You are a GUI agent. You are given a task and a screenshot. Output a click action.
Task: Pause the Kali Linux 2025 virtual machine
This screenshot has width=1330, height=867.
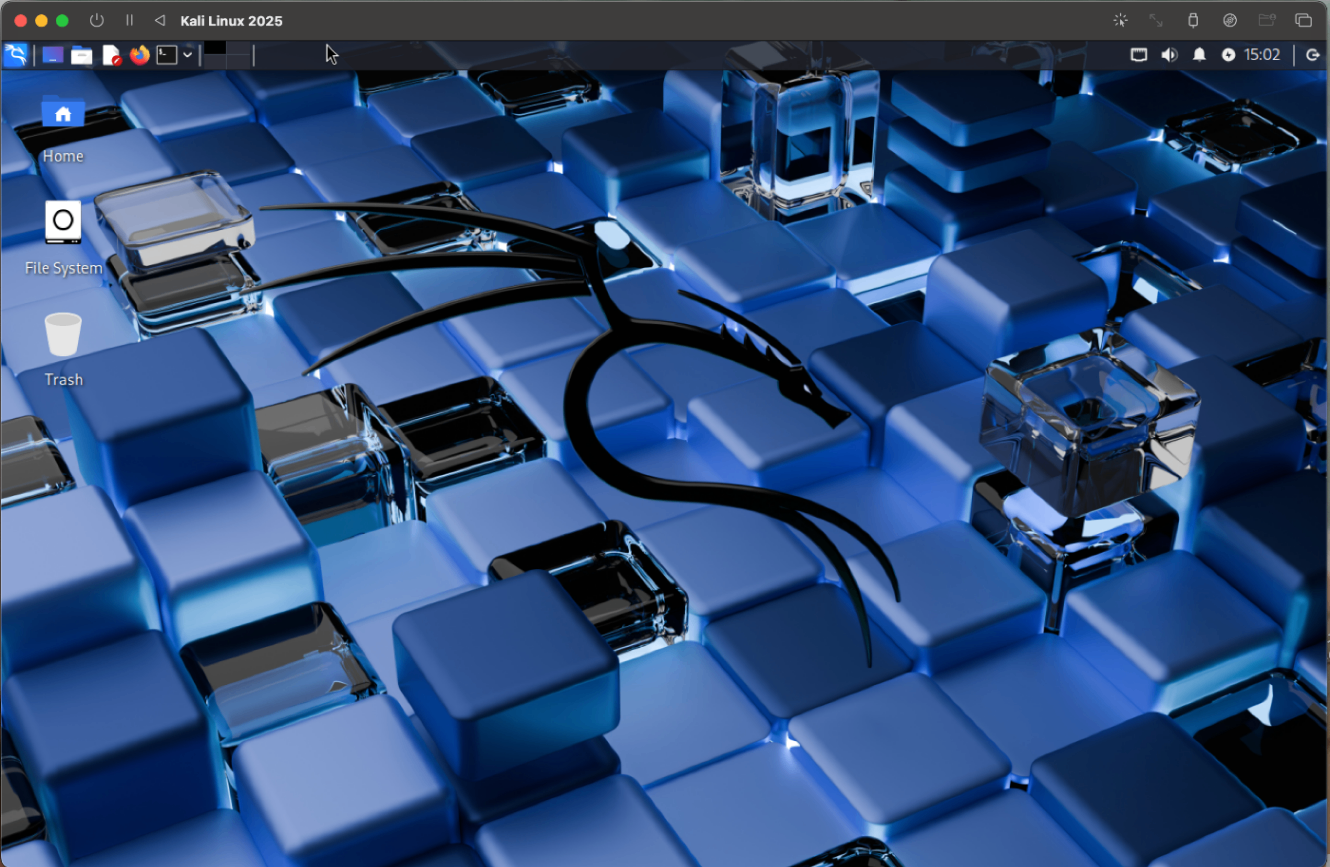[129, 20]
